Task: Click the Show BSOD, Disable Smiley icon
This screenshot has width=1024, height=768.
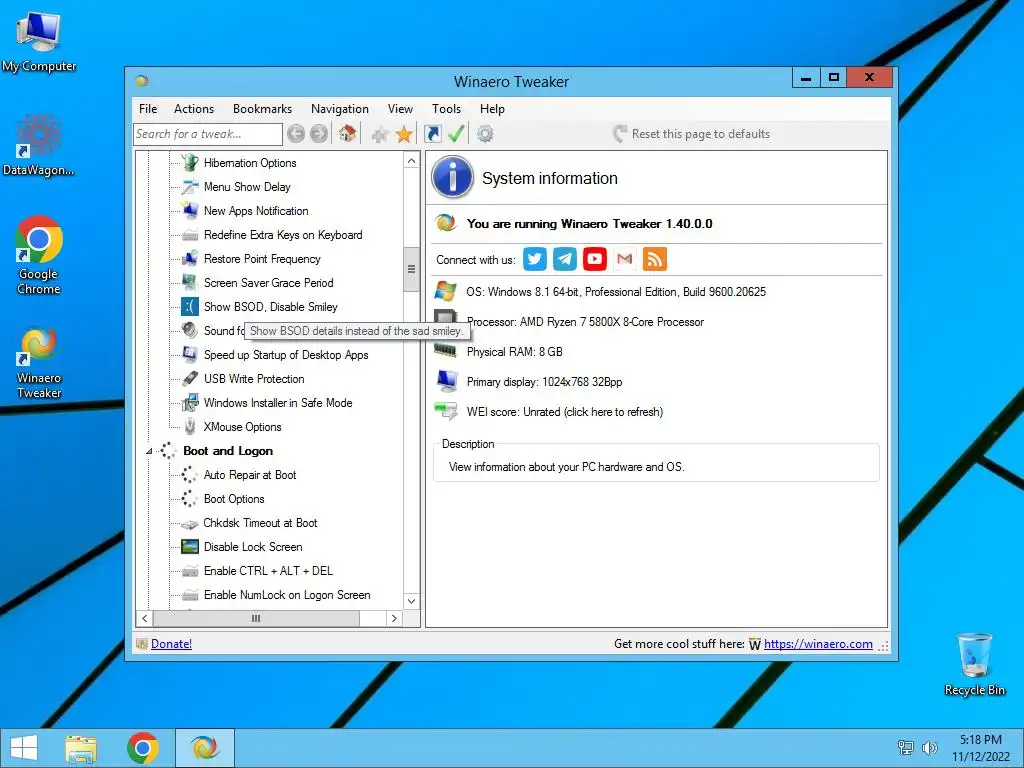Action: 190,306
